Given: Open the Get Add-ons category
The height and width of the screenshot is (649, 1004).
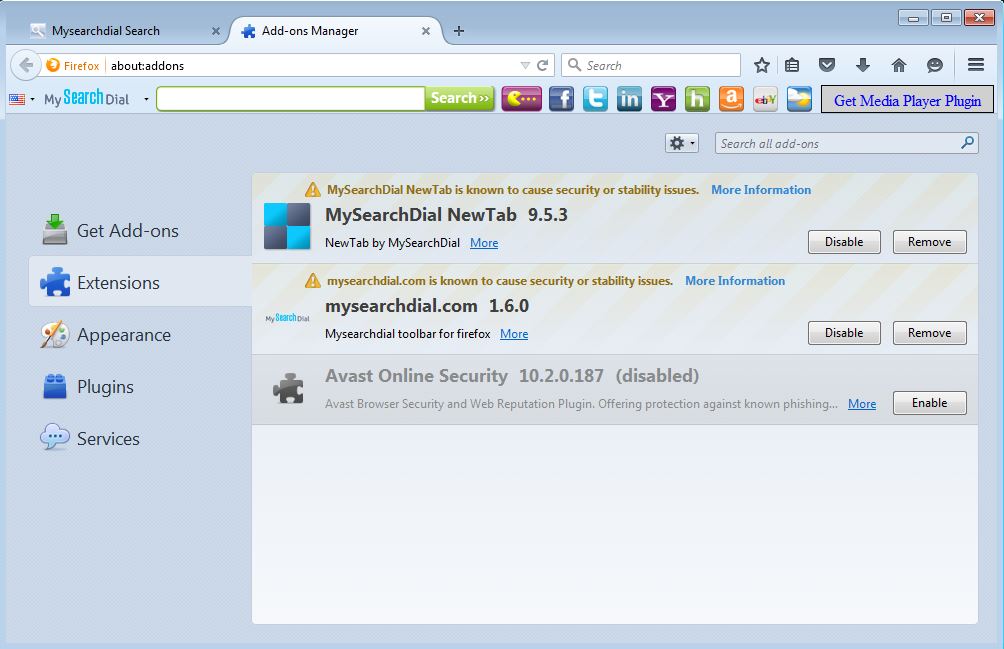Looking at the screenshot, I should (x=140, y=230).
